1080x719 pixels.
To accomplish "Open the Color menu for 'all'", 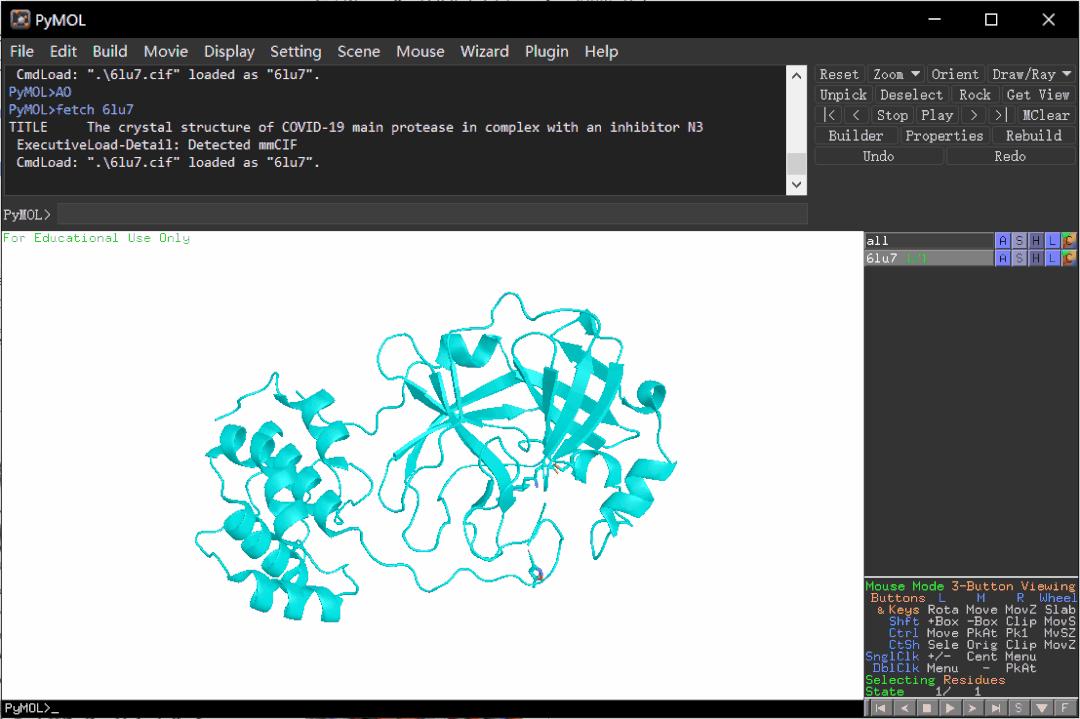I will (1067, 240).
